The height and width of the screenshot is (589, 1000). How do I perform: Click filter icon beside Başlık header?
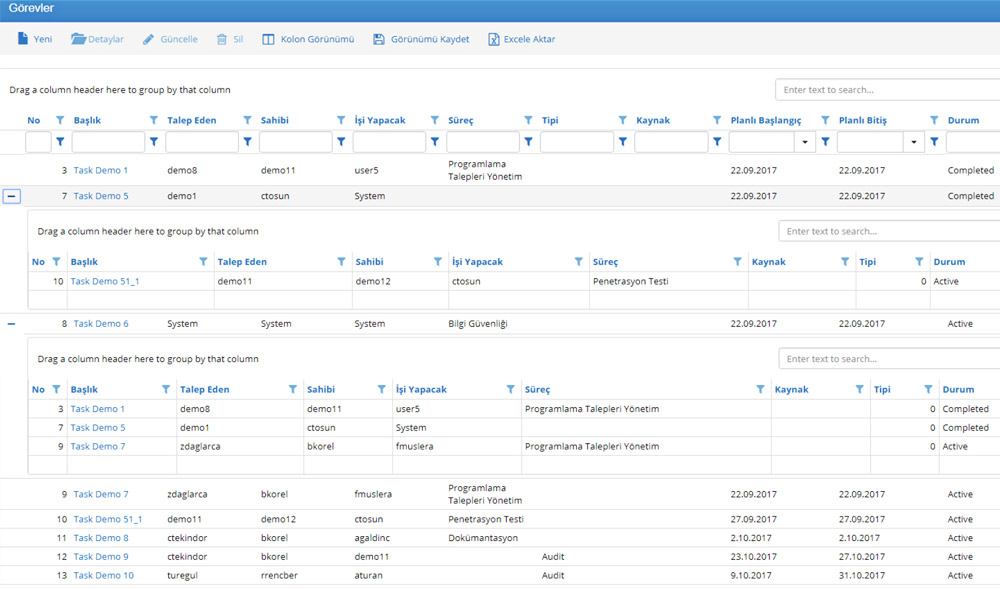tap(153, 120)
